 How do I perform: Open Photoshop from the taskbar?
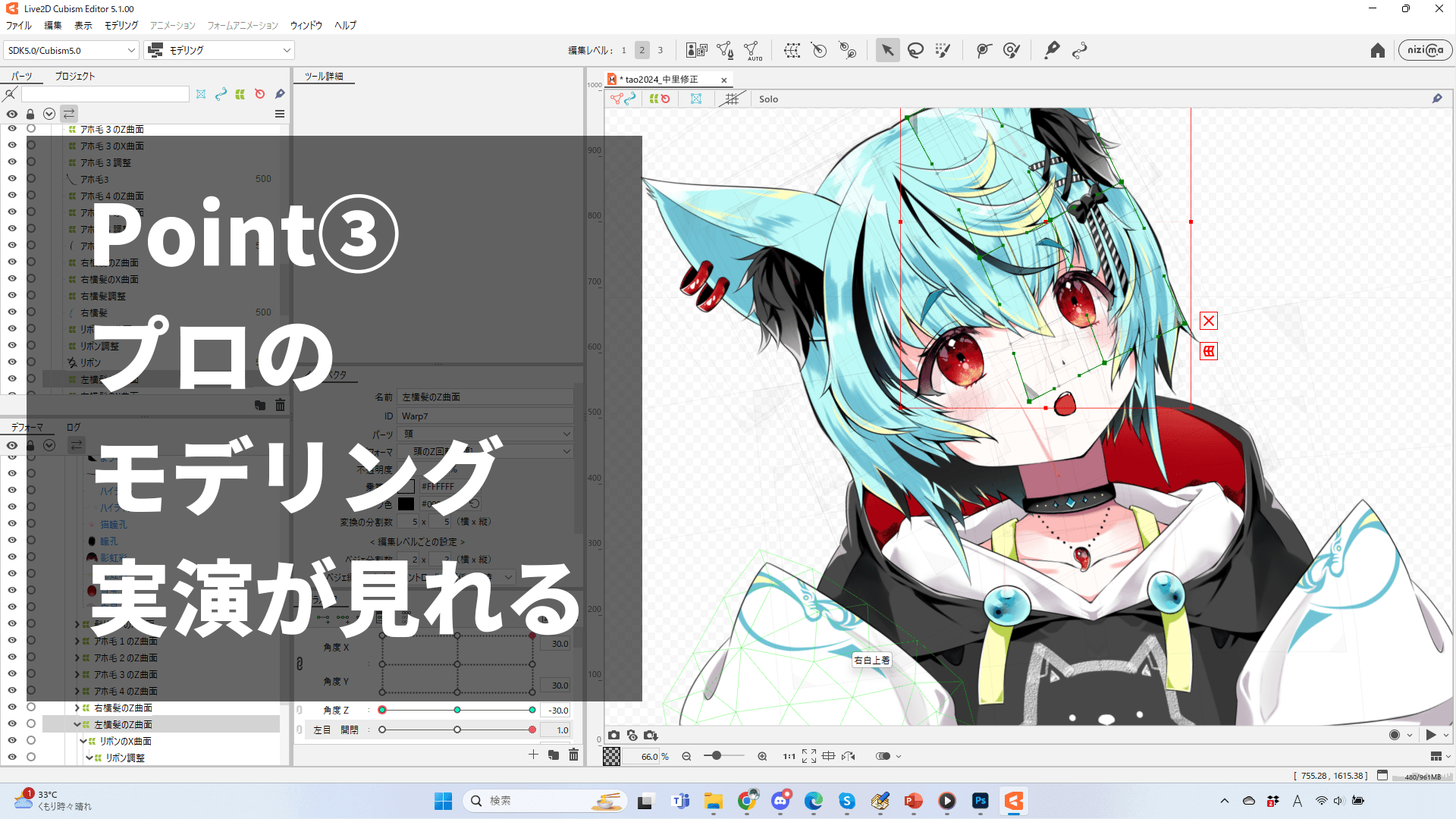981,802
